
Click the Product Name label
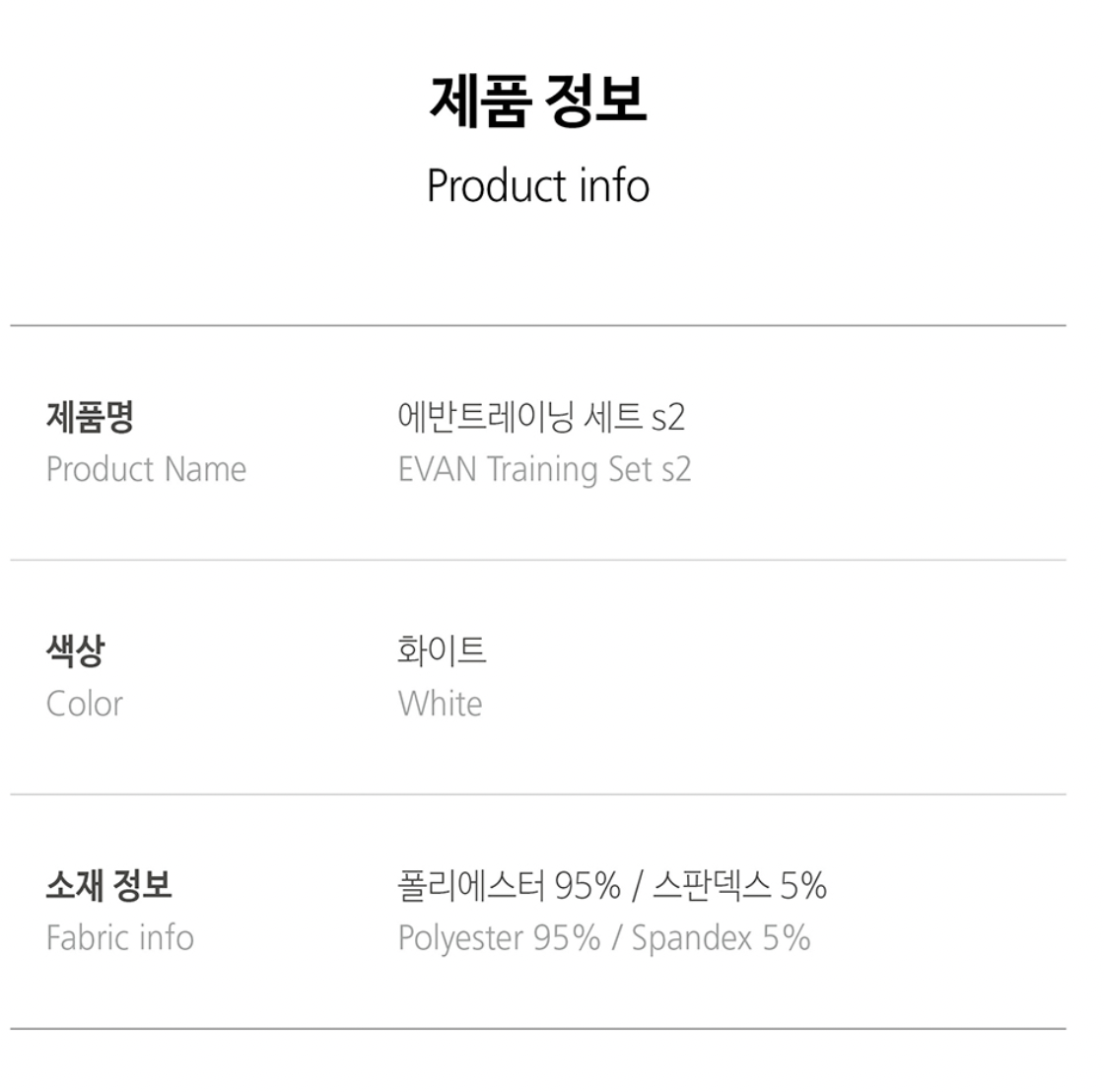pos(146,469)
